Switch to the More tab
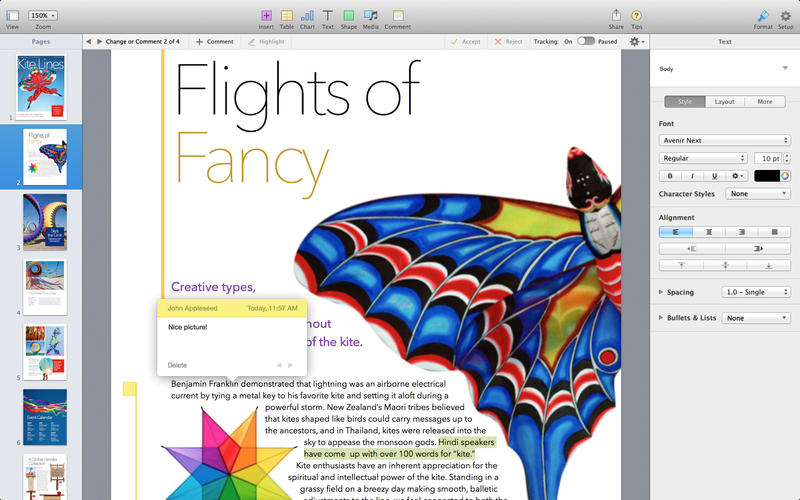 (x=765, y=102)
